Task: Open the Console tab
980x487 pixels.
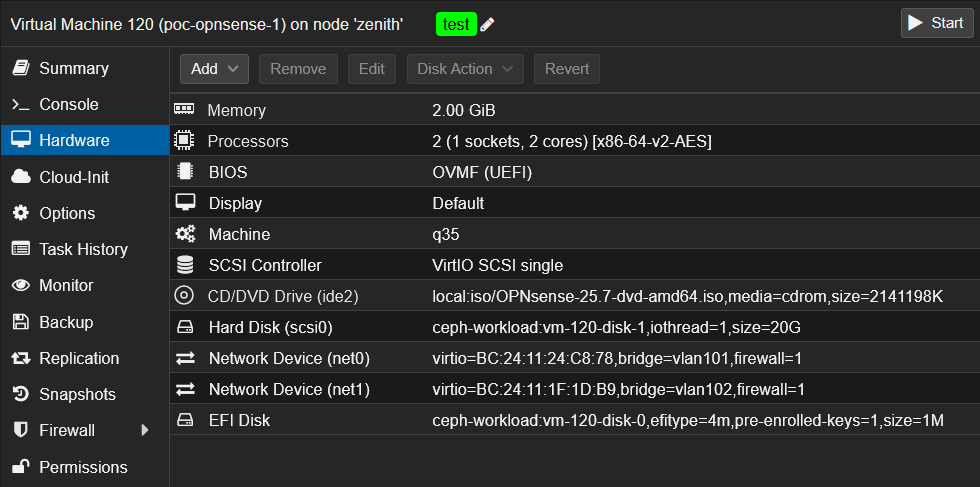Action: tap(68, 105)
